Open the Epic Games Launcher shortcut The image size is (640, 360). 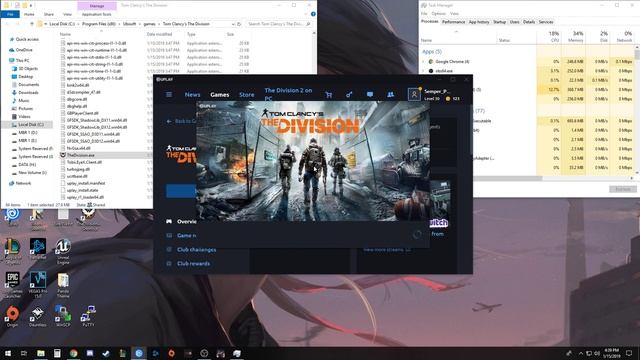coord(12,285)
